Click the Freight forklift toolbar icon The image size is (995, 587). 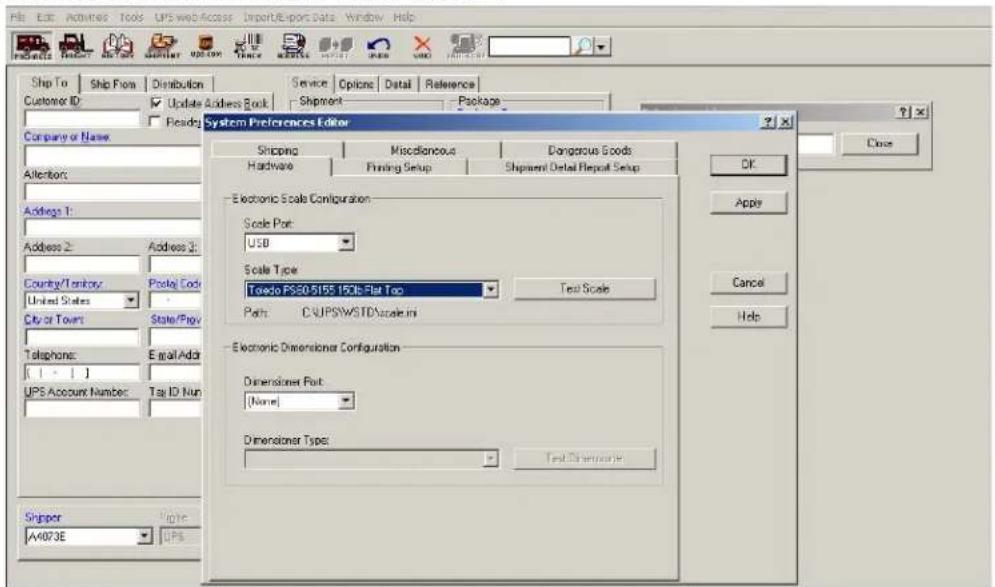(x=76, y=46)
